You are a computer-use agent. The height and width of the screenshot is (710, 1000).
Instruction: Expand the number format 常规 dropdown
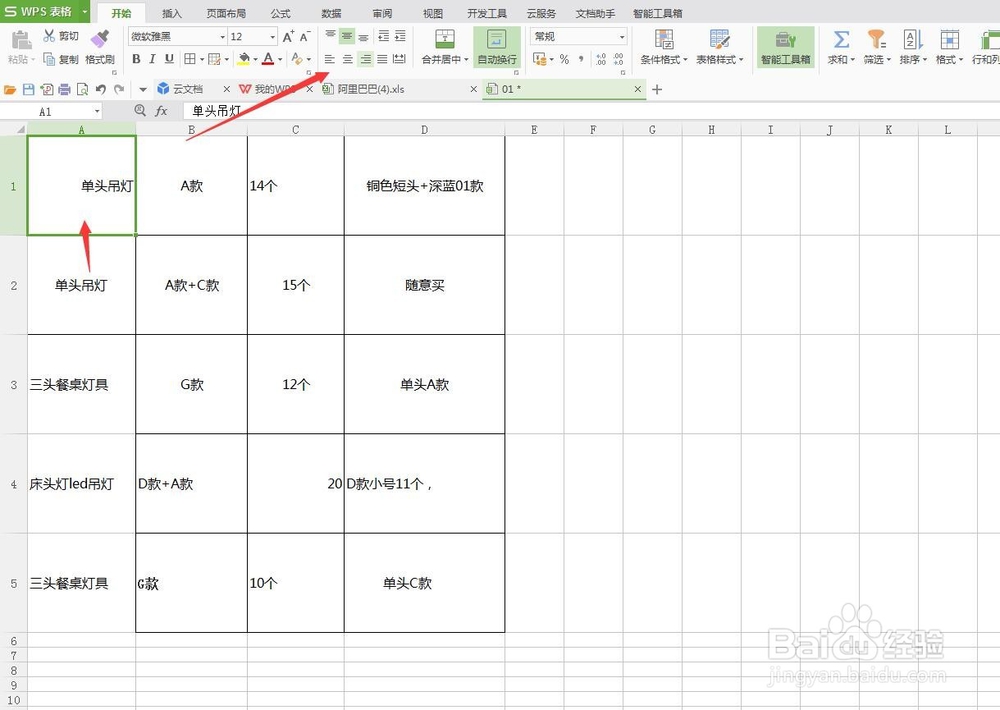[x=622, y=36]
